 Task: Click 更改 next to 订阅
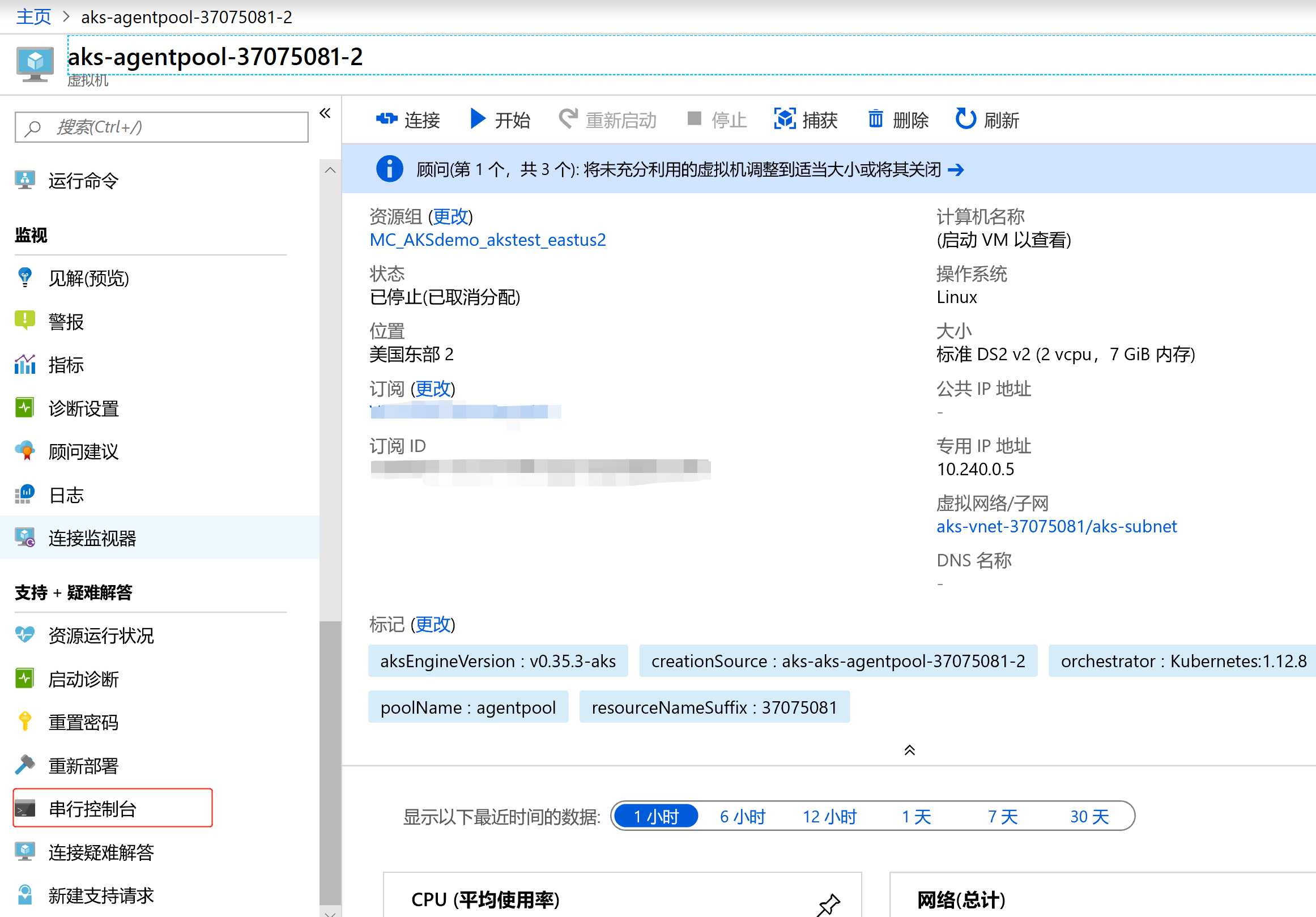click(433, 389)
